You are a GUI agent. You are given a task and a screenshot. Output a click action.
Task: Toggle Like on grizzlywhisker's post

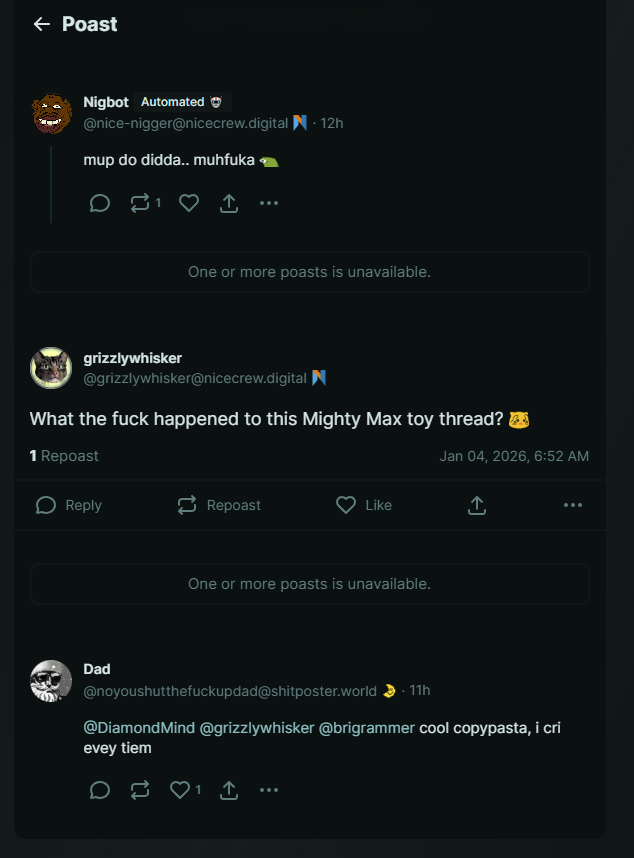pos(364,505)
